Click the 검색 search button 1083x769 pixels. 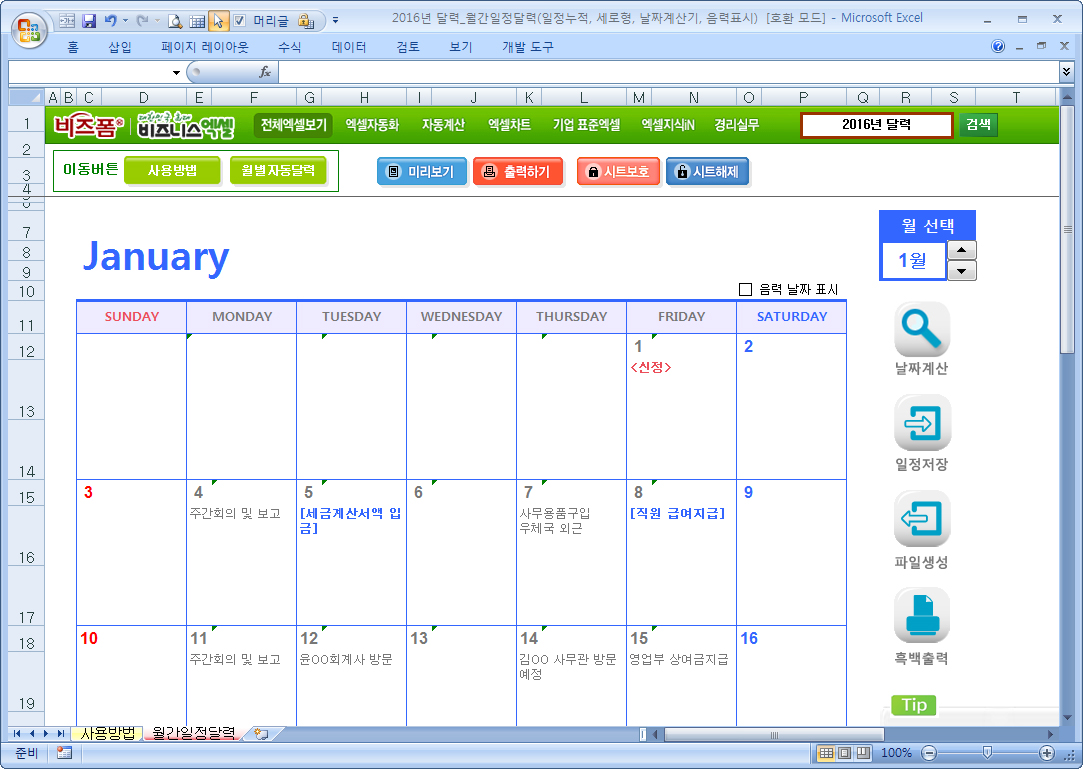978,124
